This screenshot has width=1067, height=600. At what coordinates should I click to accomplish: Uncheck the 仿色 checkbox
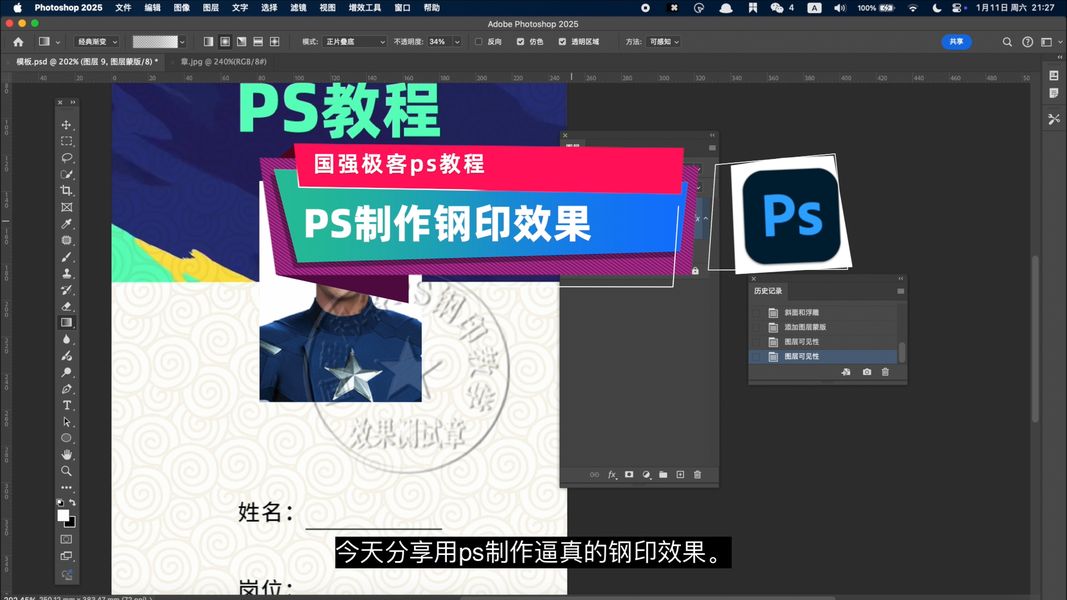coord(521,41)
